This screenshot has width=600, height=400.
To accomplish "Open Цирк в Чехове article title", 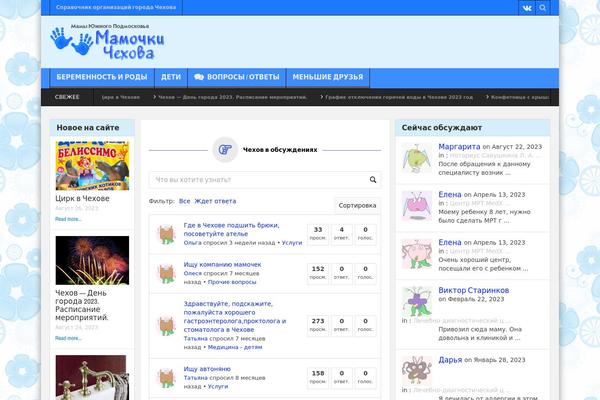I will tap(82, 198).
